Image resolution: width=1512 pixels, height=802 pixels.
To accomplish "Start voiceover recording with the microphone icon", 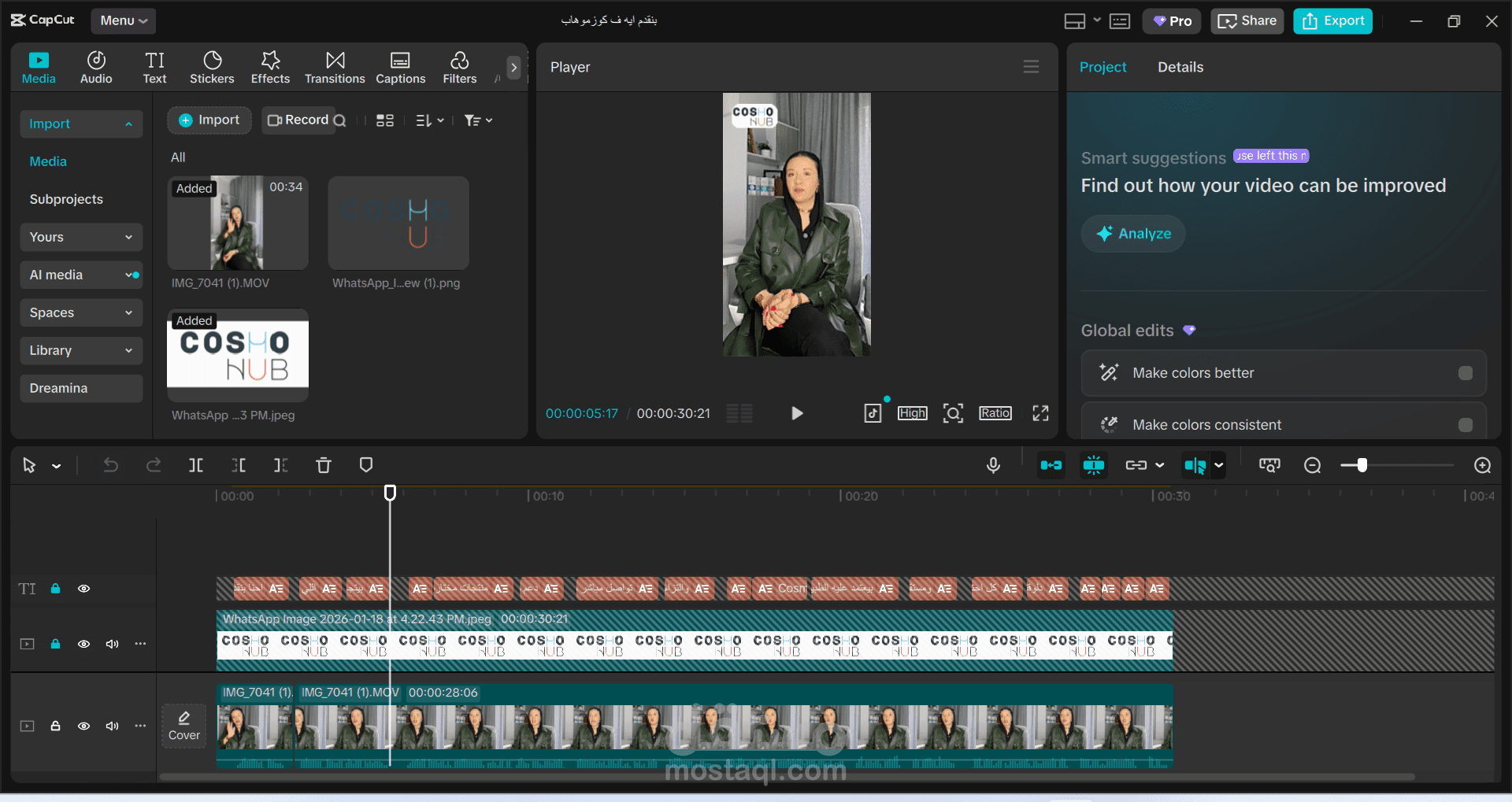I will tap(994, 465).
